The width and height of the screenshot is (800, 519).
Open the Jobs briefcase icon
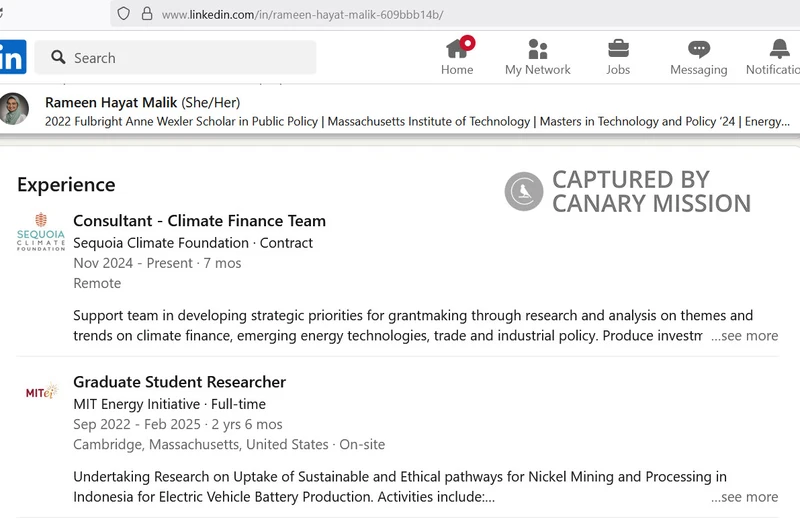click(618, 49)
